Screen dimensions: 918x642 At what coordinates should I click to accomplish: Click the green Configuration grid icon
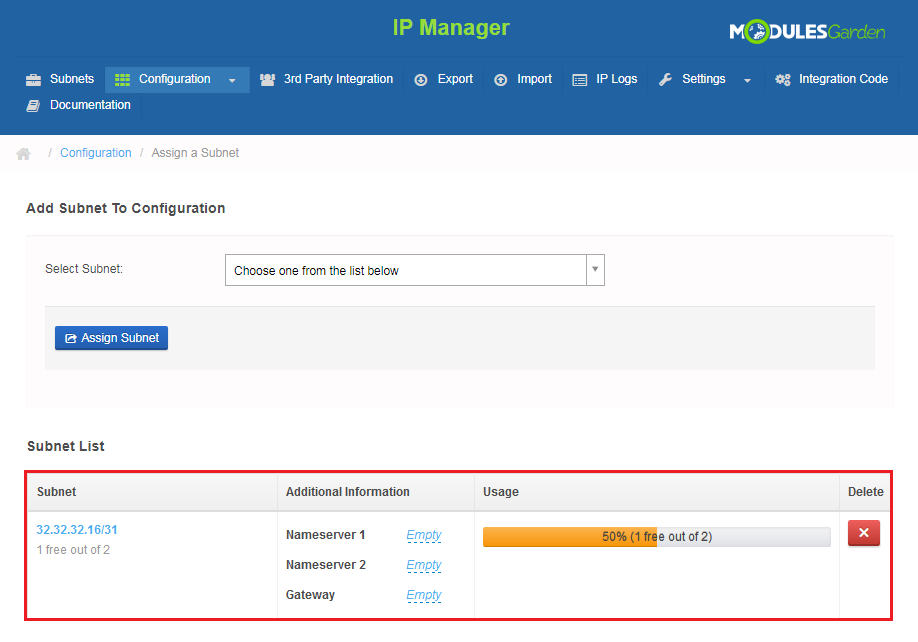pos(122,80)
